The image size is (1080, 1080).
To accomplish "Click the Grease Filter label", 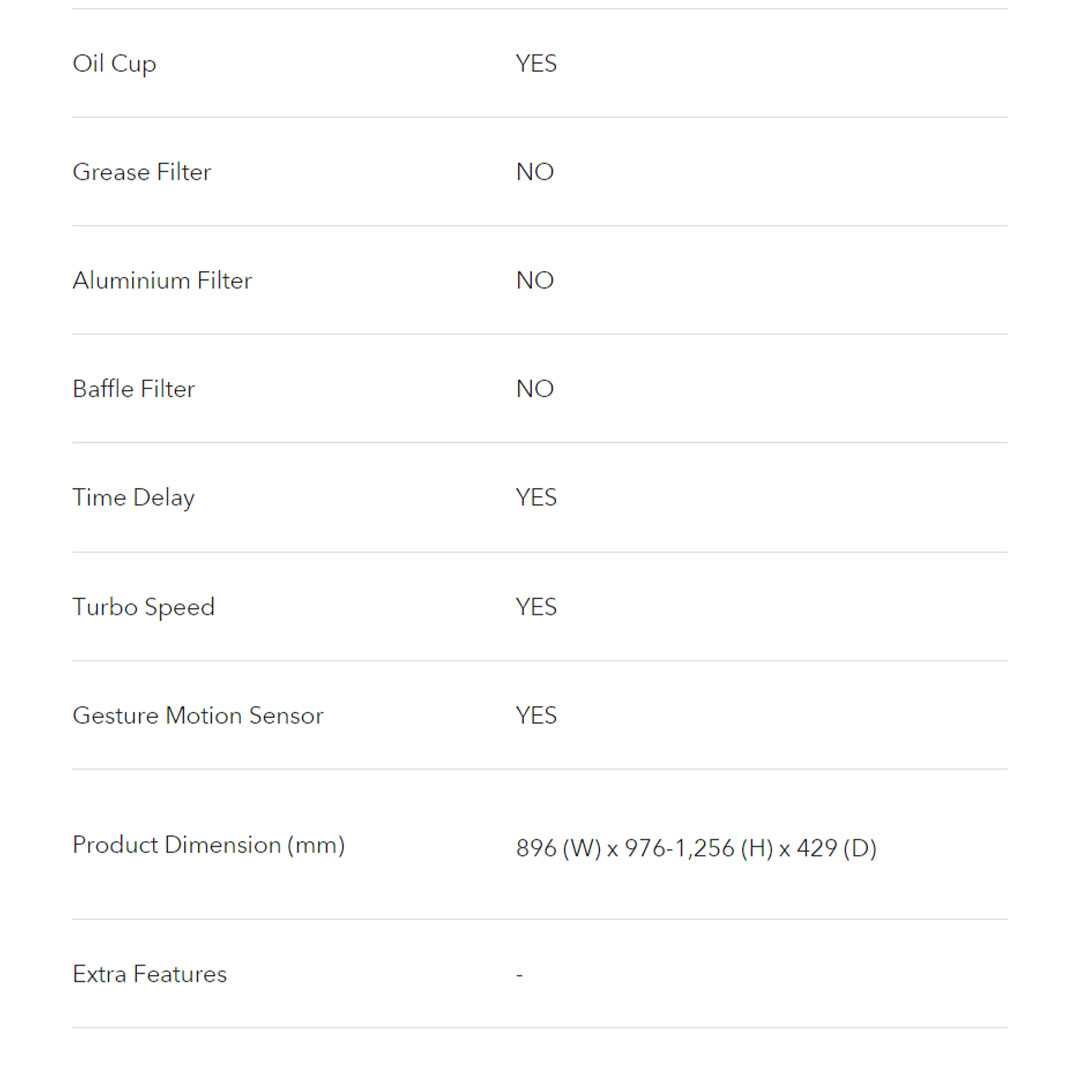I will [x=142, y=172].
